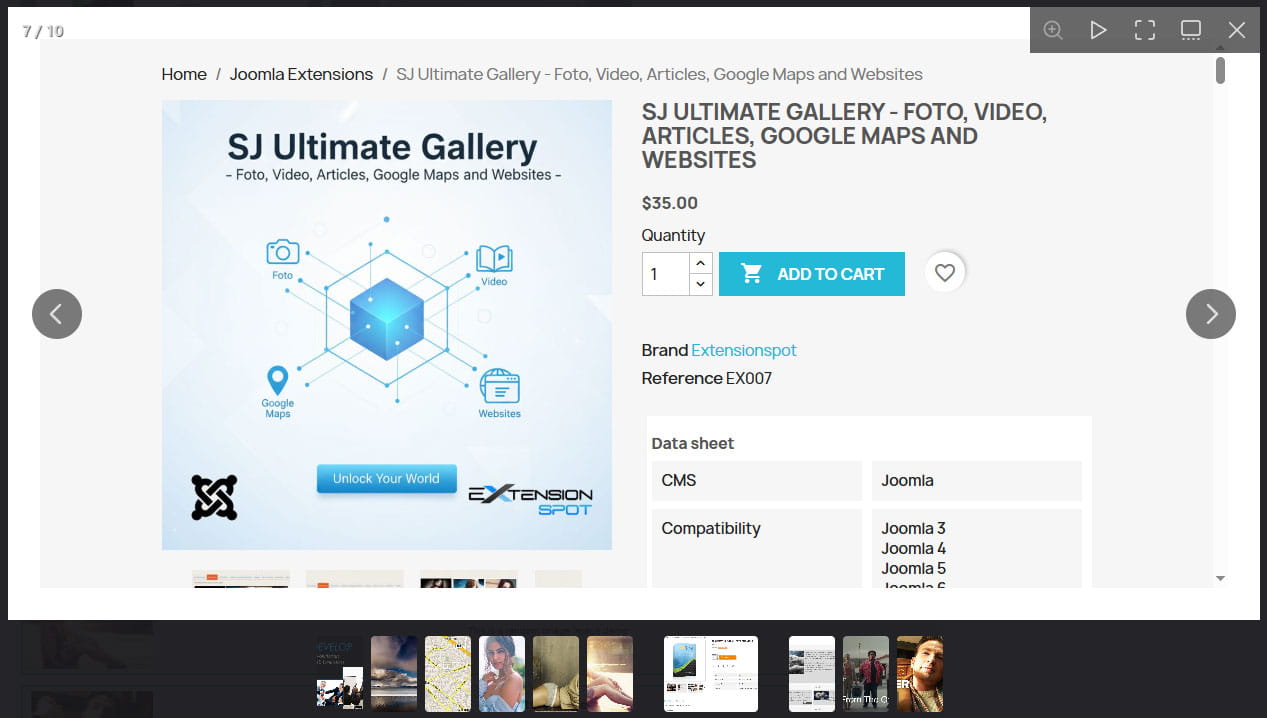
Task: Open the Joomla Extensions breadcrumb link
Action: [301, 74]
